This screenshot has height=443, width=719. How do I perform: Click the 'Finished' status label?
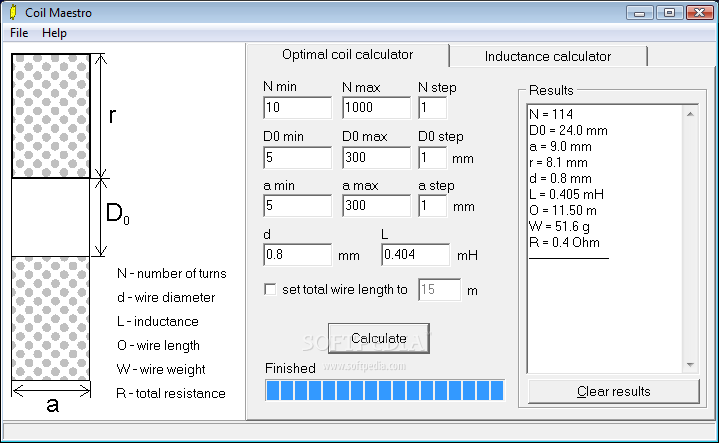(290, 368)
